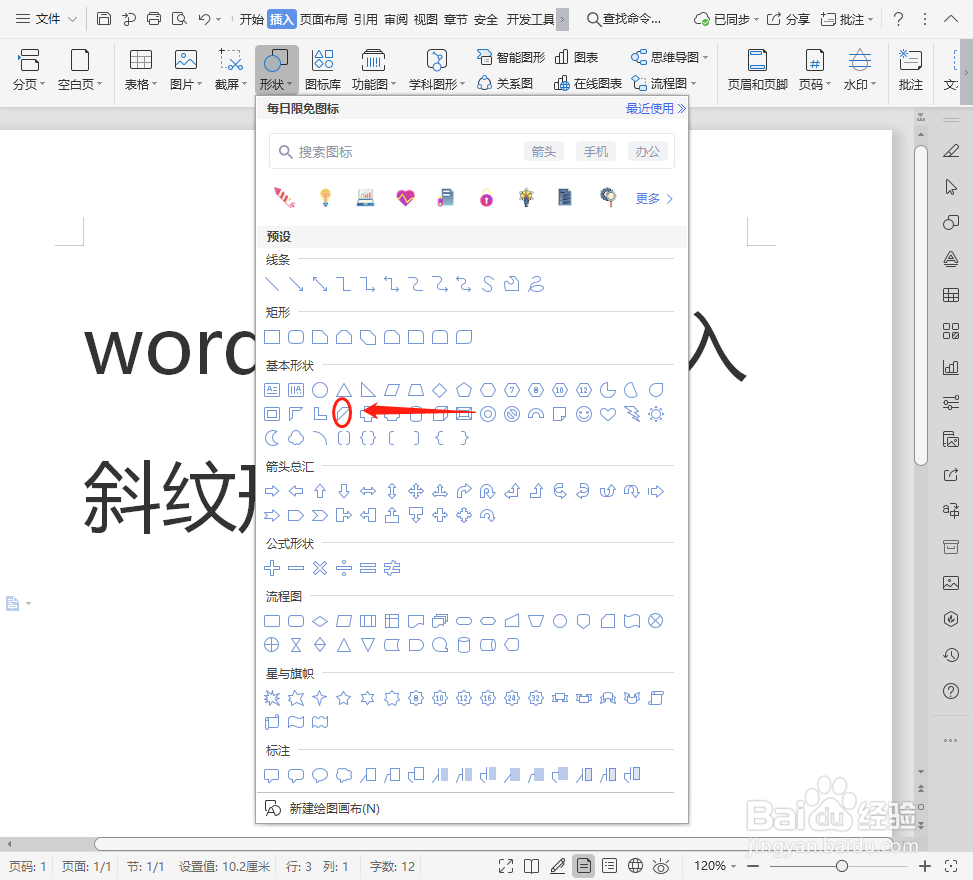Toggle eye protection mode

(661, 866)
